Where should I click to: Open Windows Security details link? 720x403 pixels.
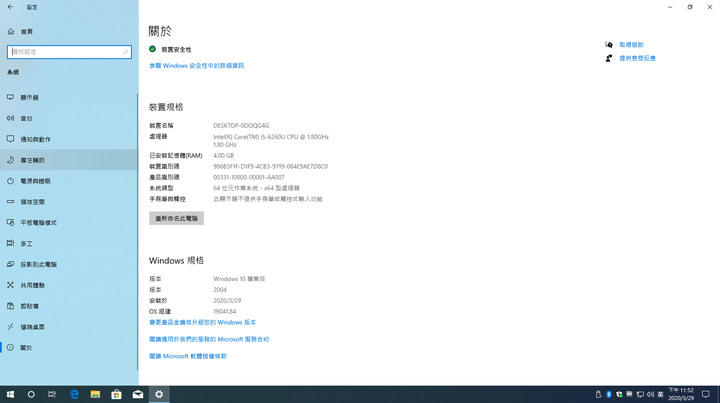(x=197, y=66)
